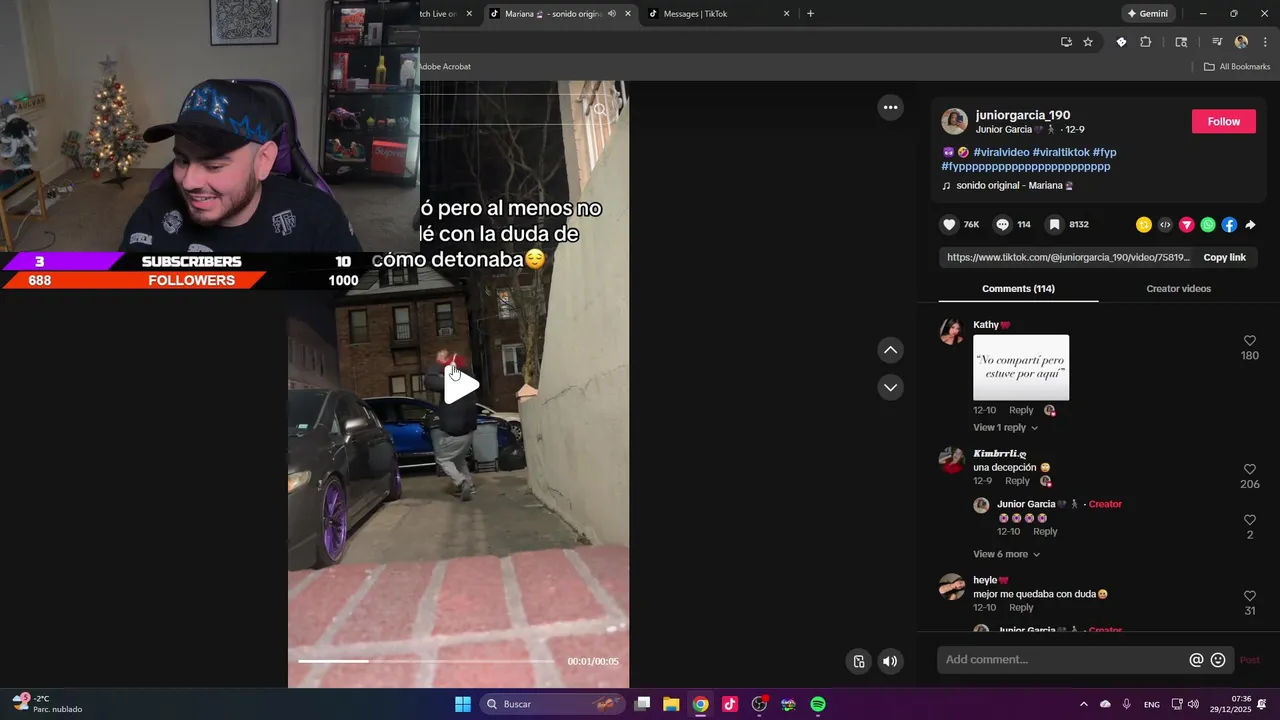Open the #viraltiktok hashtag
The image size is (1280, 720).
[1061, 152]
